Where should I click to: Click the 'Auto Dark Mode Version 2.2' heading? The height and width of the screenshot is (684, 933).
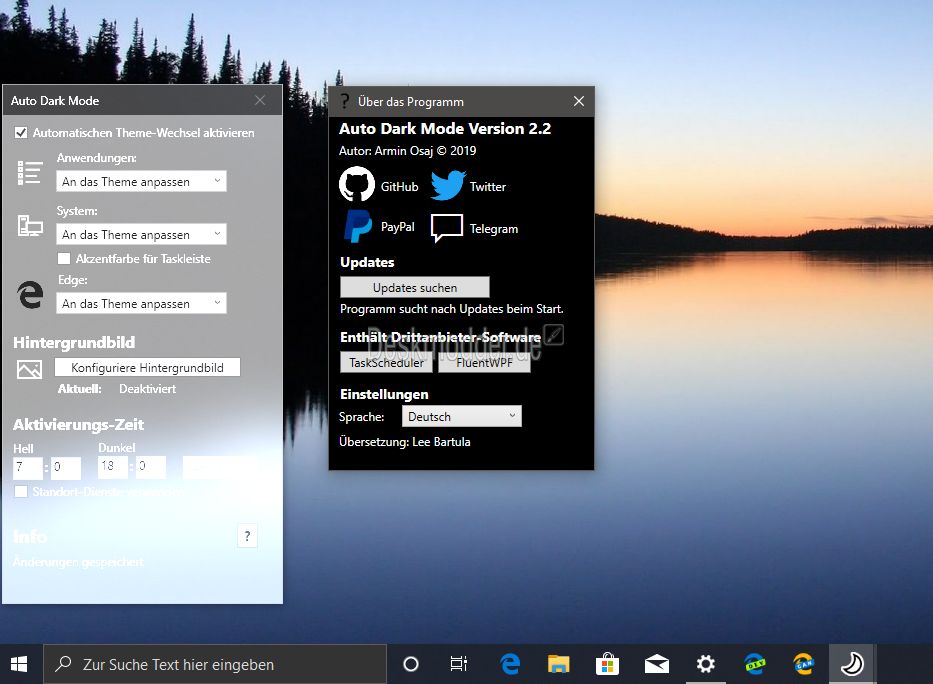[x=445, y=128]
